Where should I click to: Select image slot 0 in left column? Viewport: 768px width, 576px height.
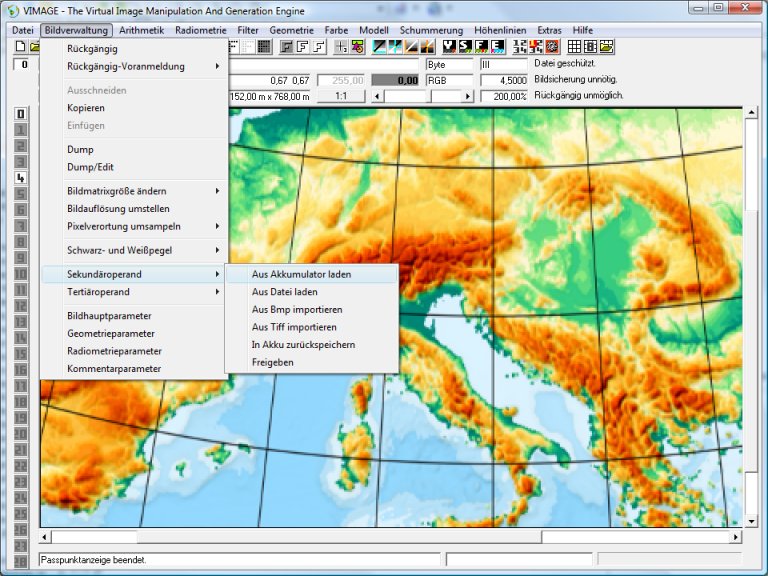point(20,114)
